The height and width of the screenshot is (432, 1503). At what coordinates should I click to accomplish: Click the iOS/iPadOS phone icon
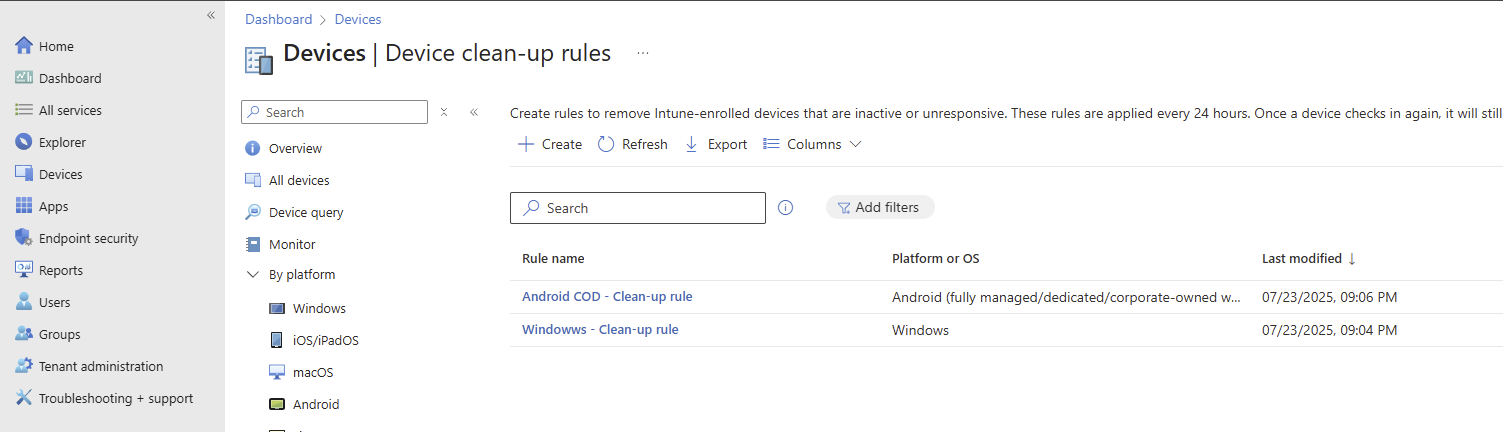click(x=277, y=340)
